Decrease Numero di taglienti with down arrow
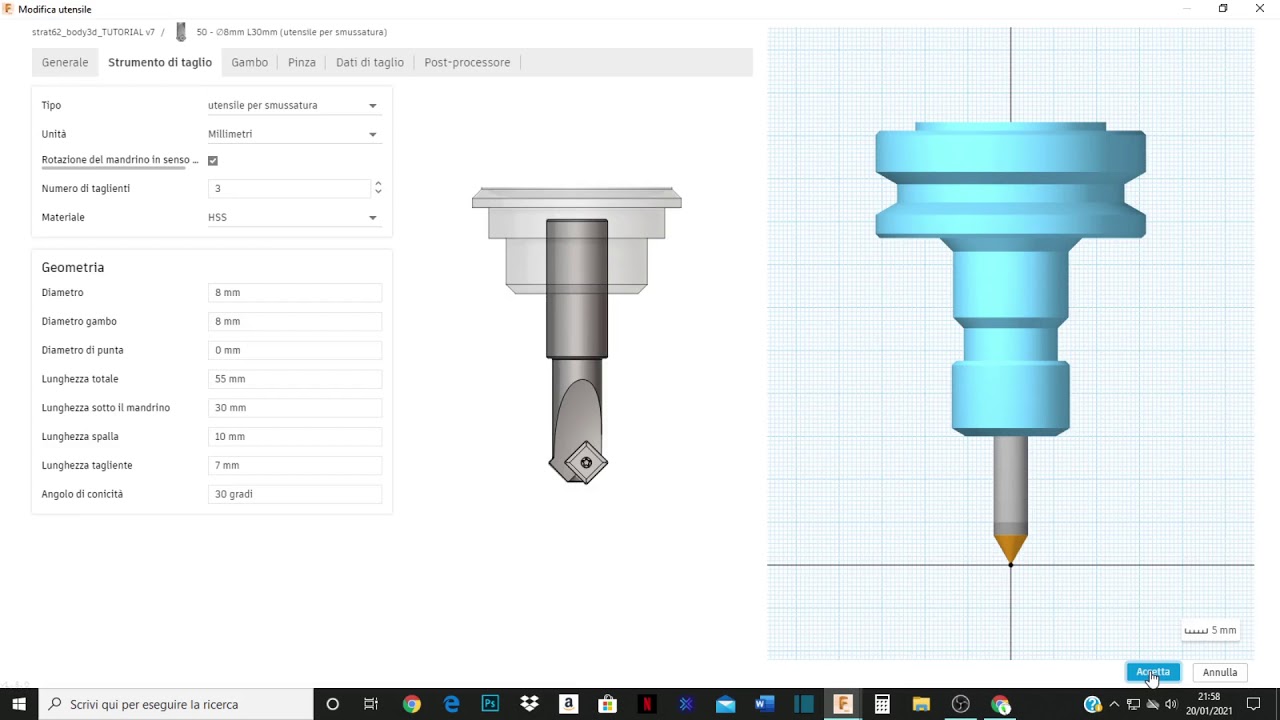Screen dimensions: 1280x720 377,192
